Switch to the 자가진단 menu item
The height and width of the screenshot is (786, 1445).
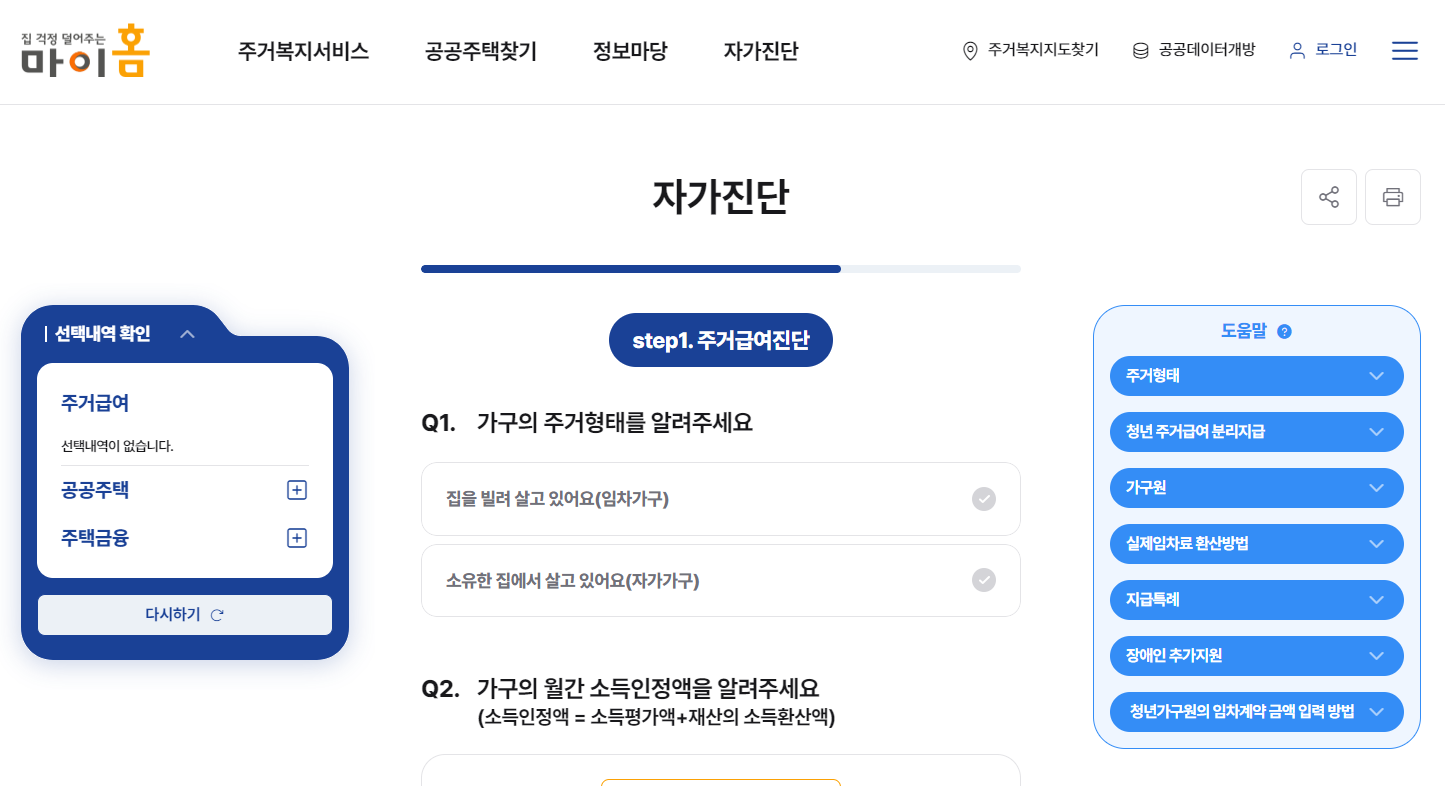click(x=760, y=51)
